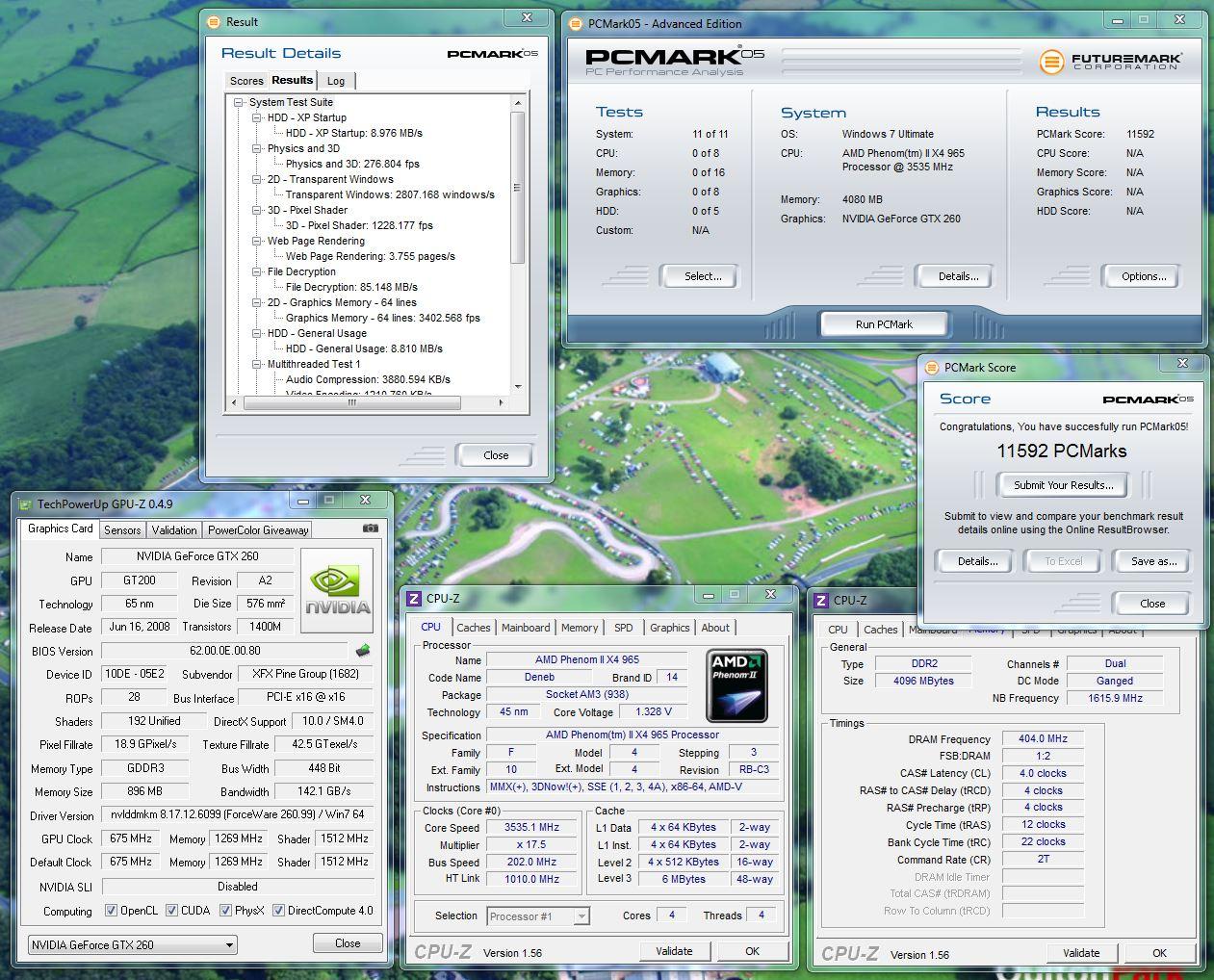
Task: Click the Options... button under Results
Action: (x=1143, y=276)
